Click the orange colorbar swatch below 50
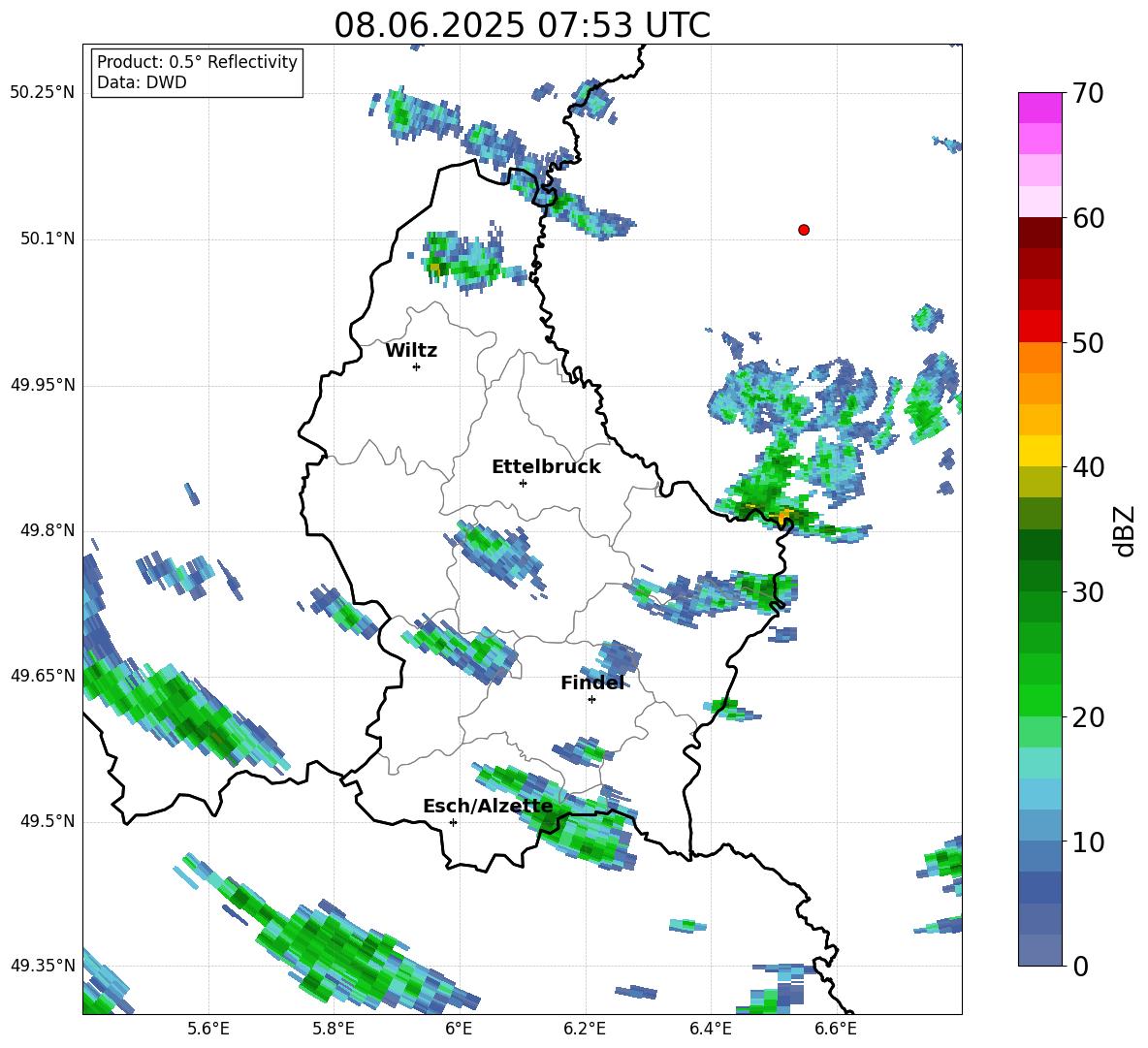The width and height of the screenshot is (1148, 1048). pyautogui.click(x=1039, y=358)
